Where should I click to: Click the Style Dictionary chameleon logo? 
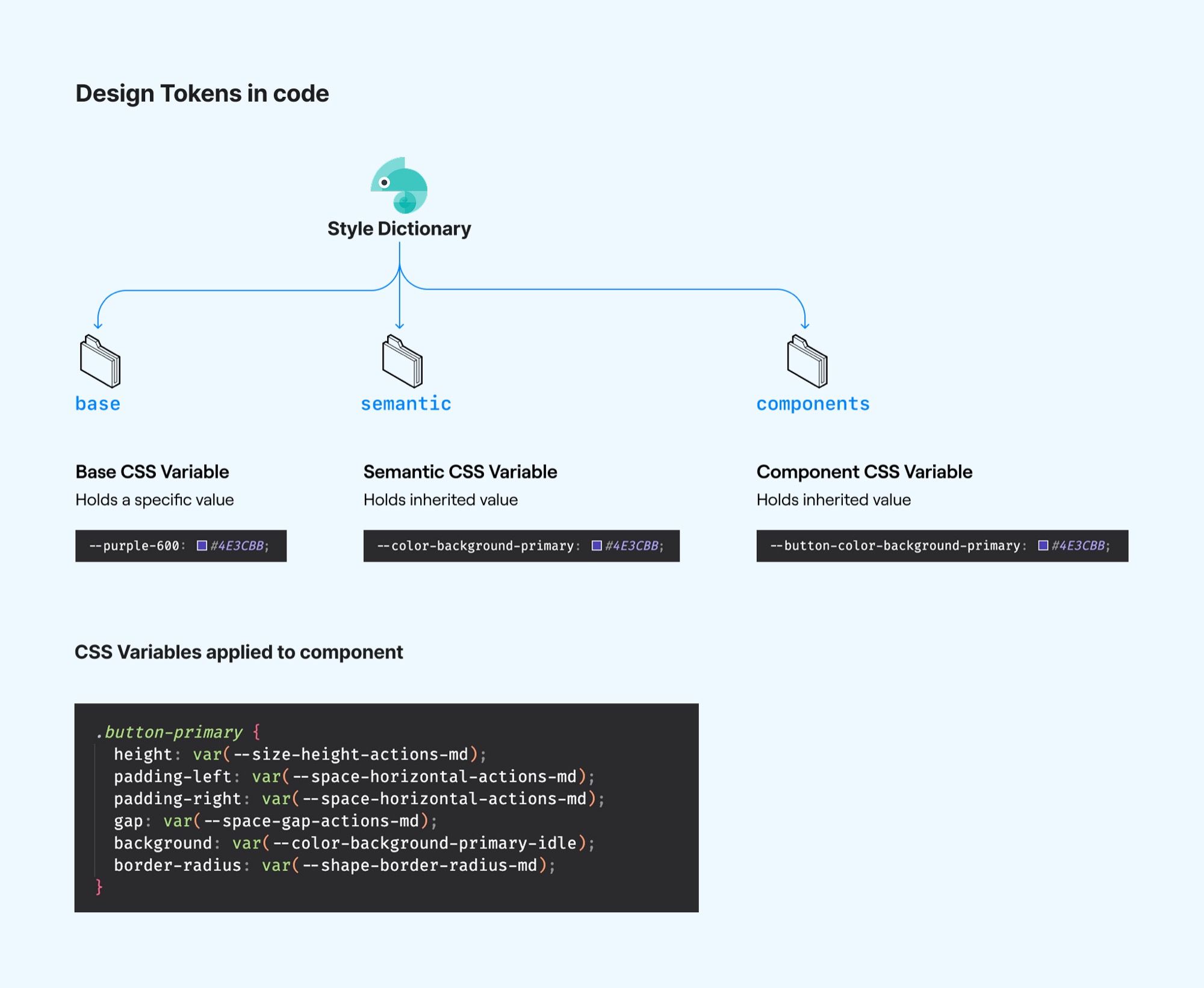(399, 185)
